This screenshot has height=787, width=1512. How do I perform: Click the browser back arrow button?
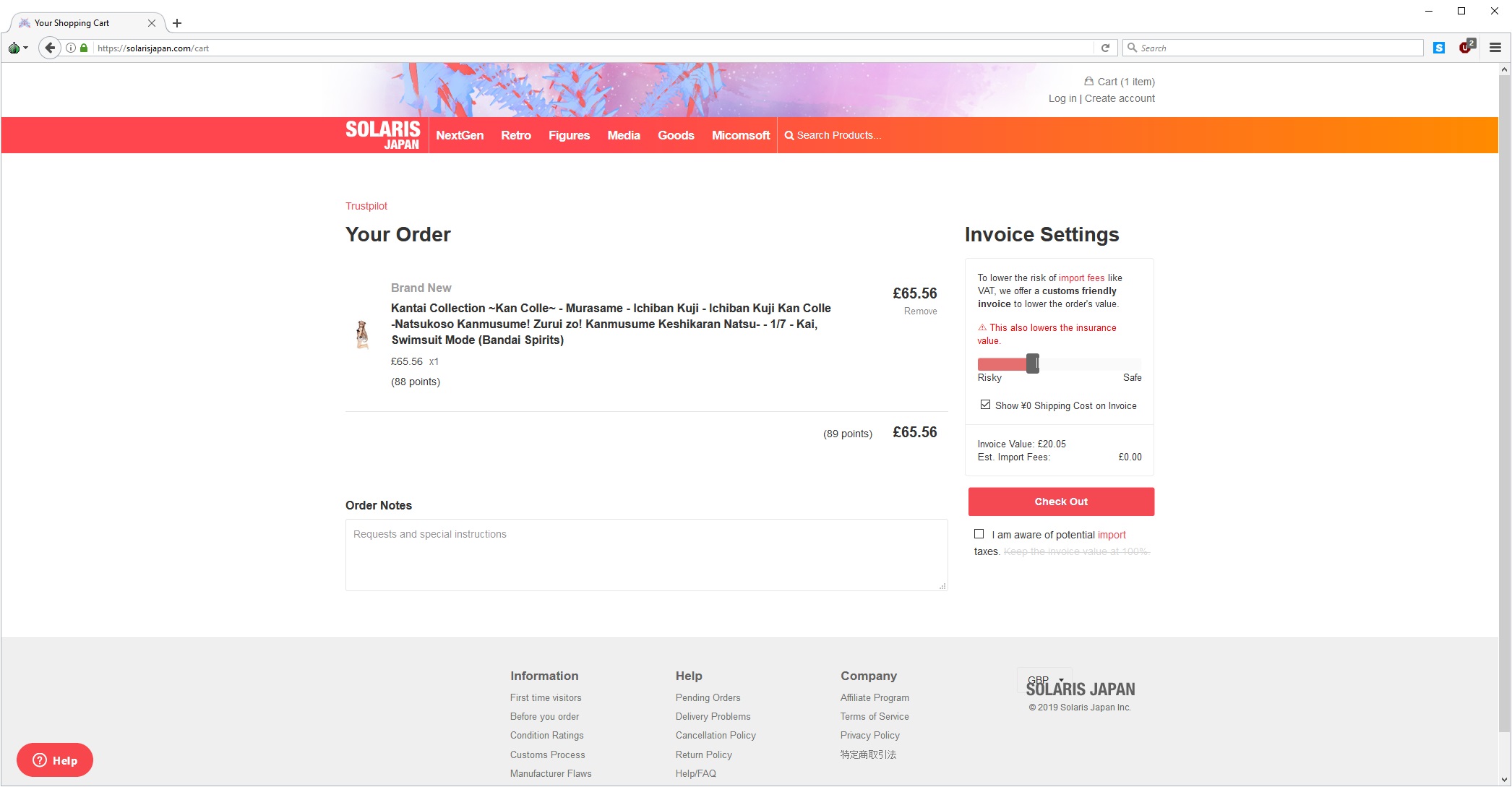[49, 48]
